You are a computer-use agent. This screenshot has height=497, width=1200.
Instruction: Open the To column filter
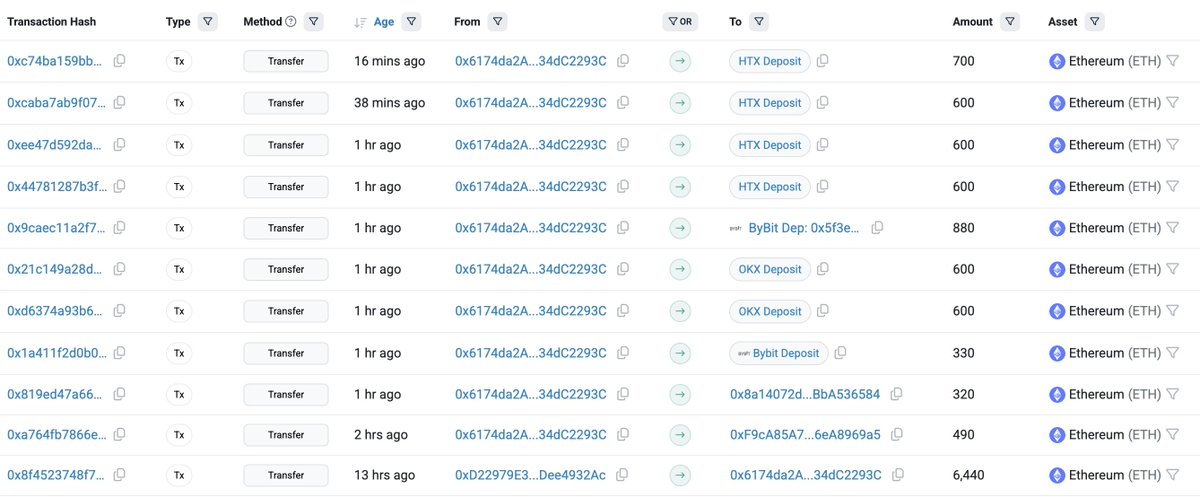[x=759, y=21]
